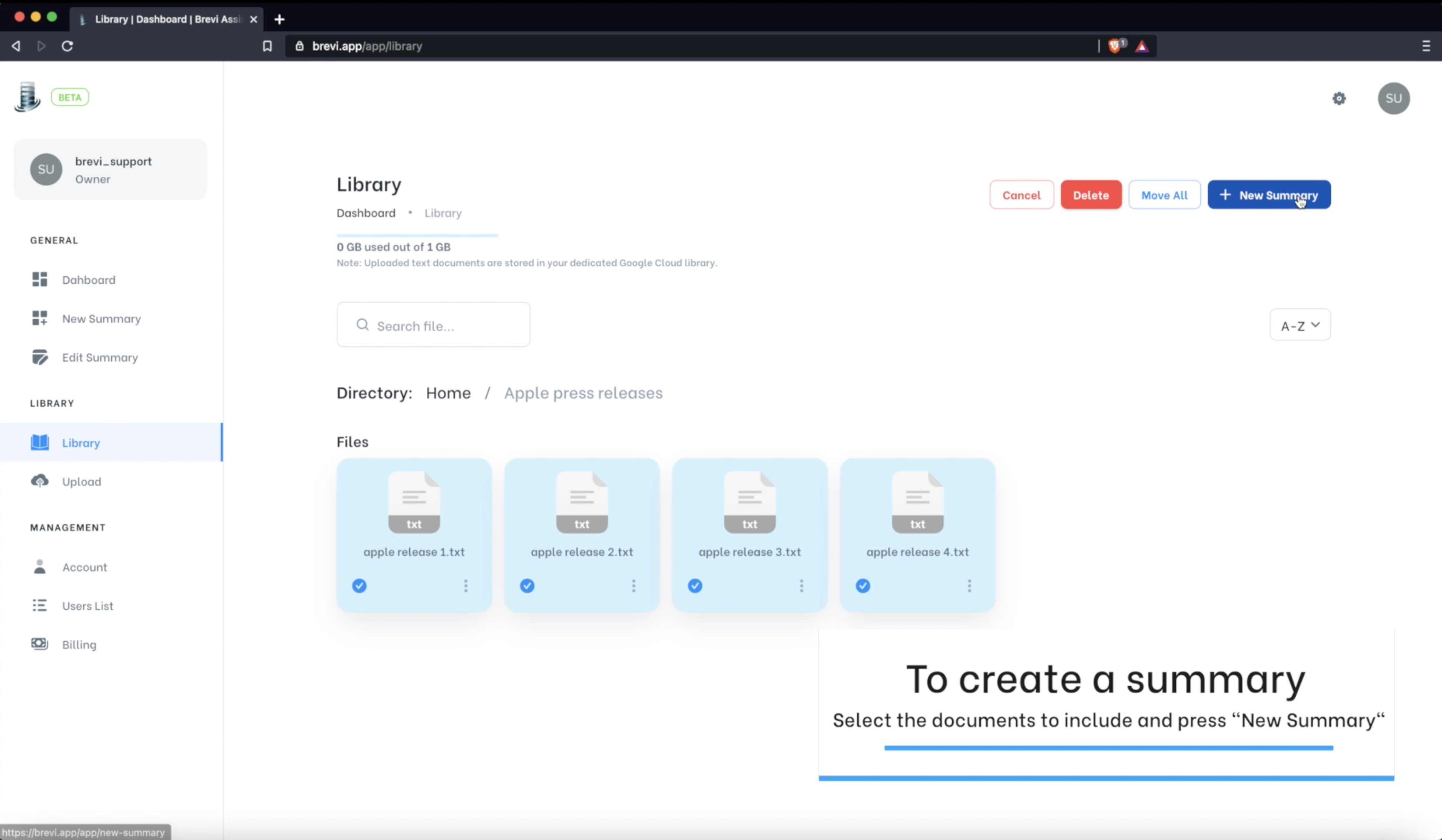The image size is (1442, 840).
Task: Click Home in the directory breadcrumb
Action: [x=448, y=392]
